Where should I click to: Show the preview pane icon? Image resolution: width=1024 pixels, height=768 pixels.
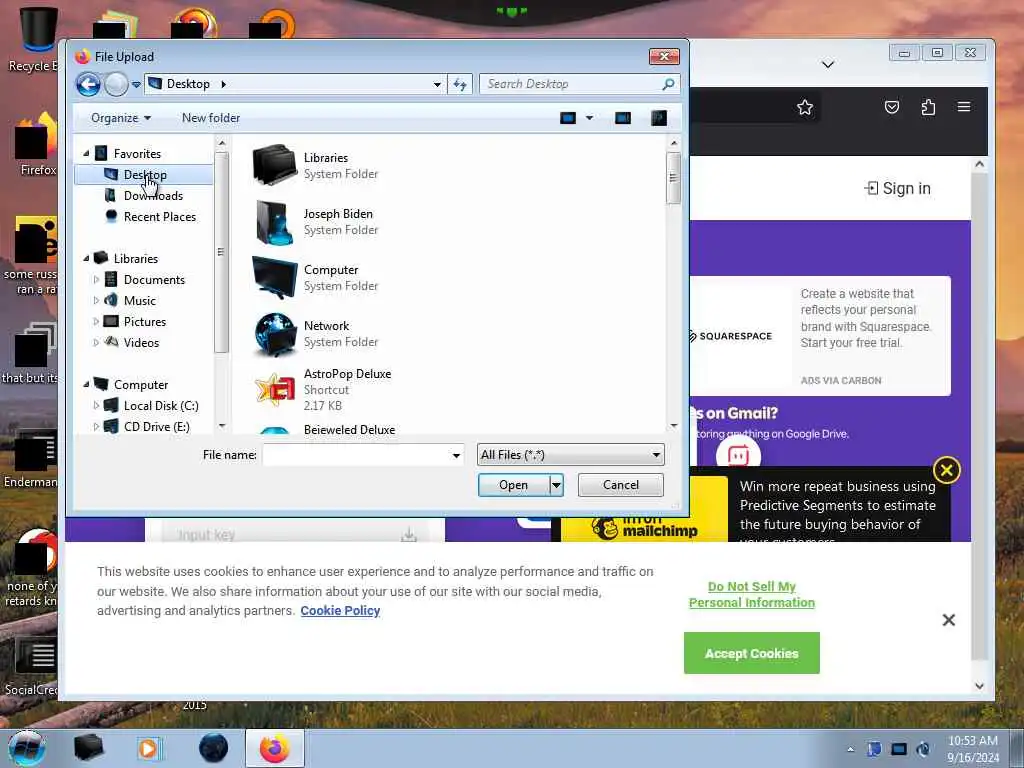click(623, 118)
